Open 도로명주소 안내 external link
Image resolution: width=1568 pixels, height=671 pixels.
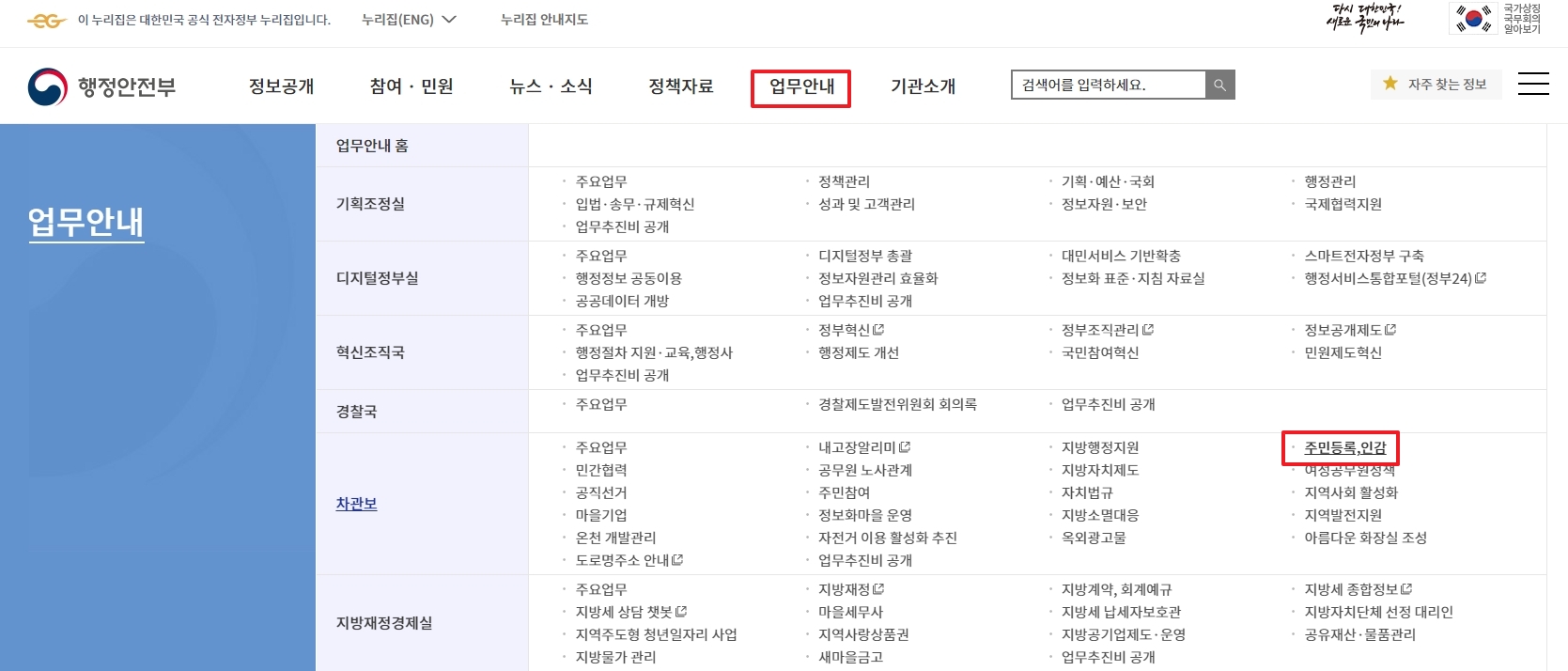629,560
